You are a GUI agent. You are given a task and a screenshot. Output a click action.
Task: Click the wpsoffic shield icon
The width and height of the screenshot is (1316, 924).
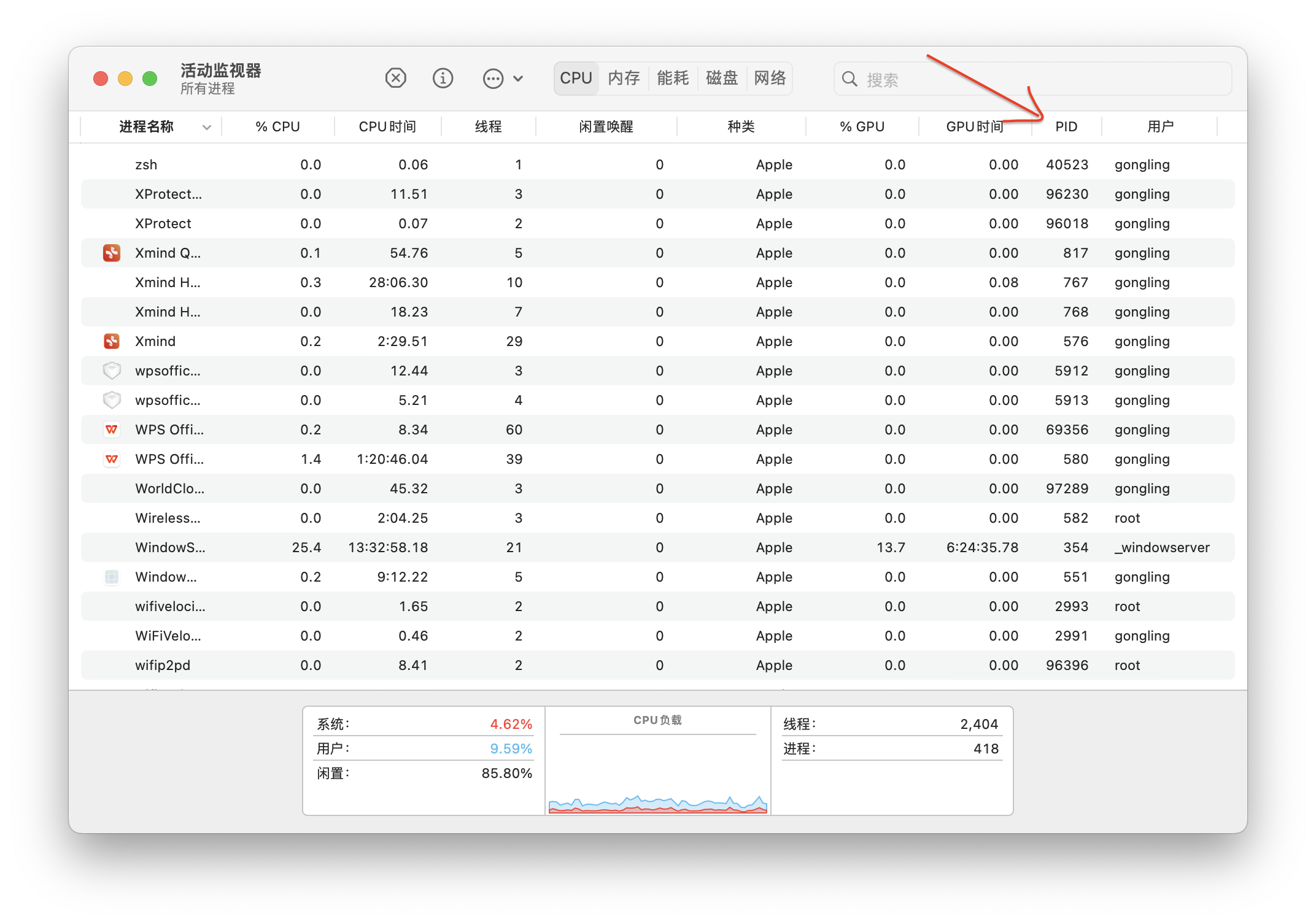(x=112, y=371)
